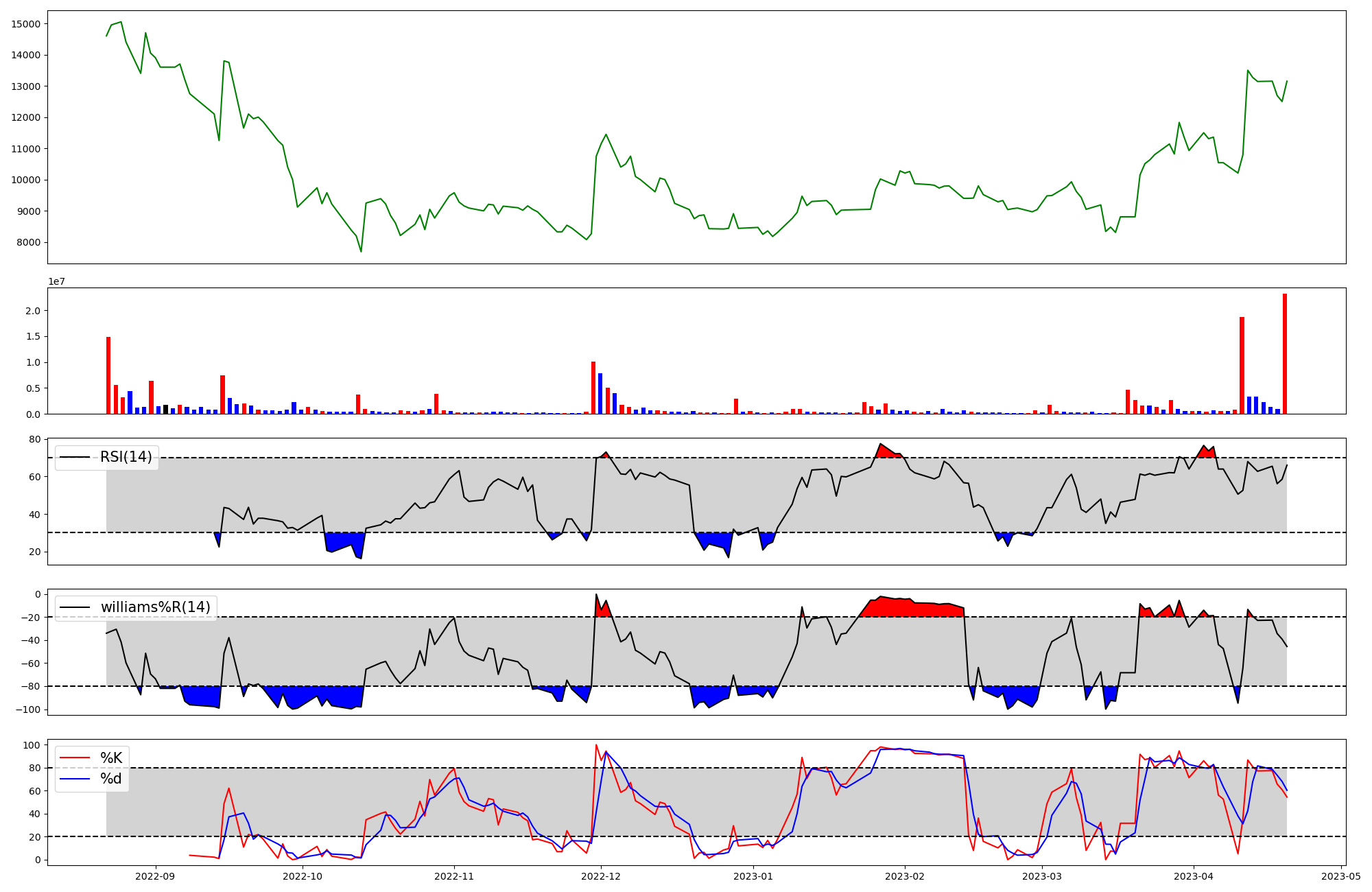Click the 13000 price axis label

coord(27,86)
